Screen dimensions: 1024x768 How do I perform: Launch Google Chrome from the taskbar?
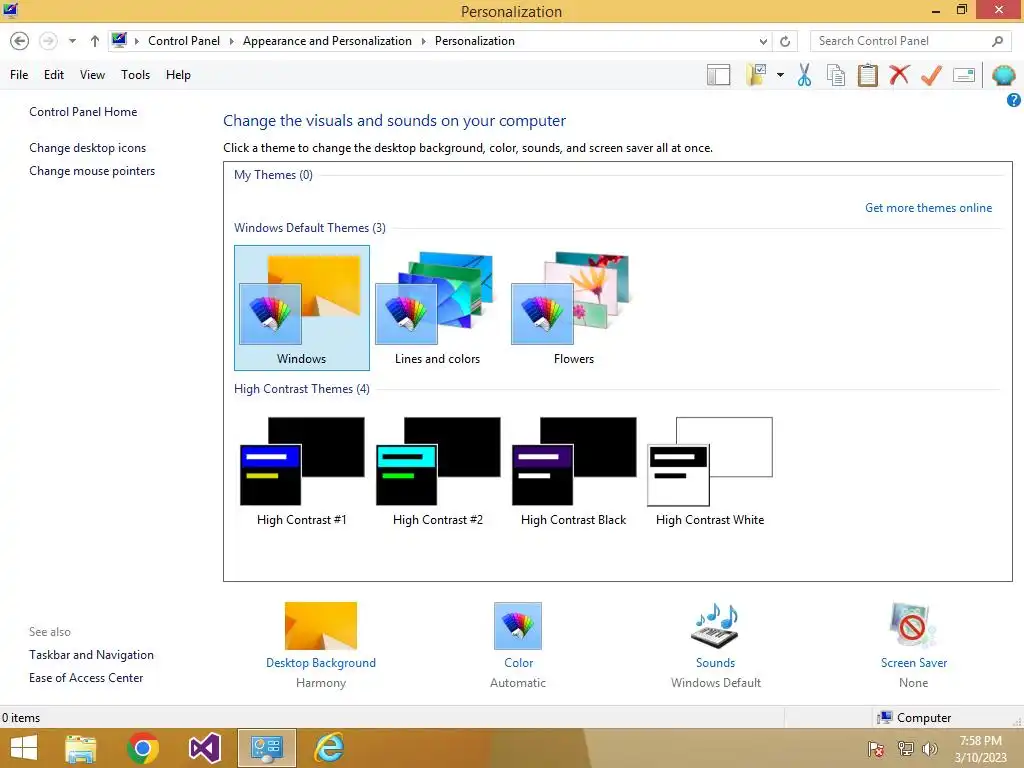click(143, 748)
